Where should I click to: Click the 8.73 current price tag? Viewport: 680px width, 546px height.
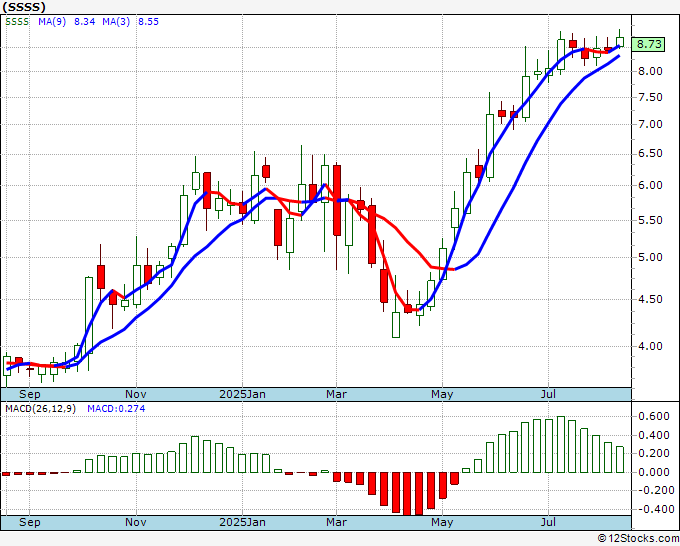tap(648, 44)
